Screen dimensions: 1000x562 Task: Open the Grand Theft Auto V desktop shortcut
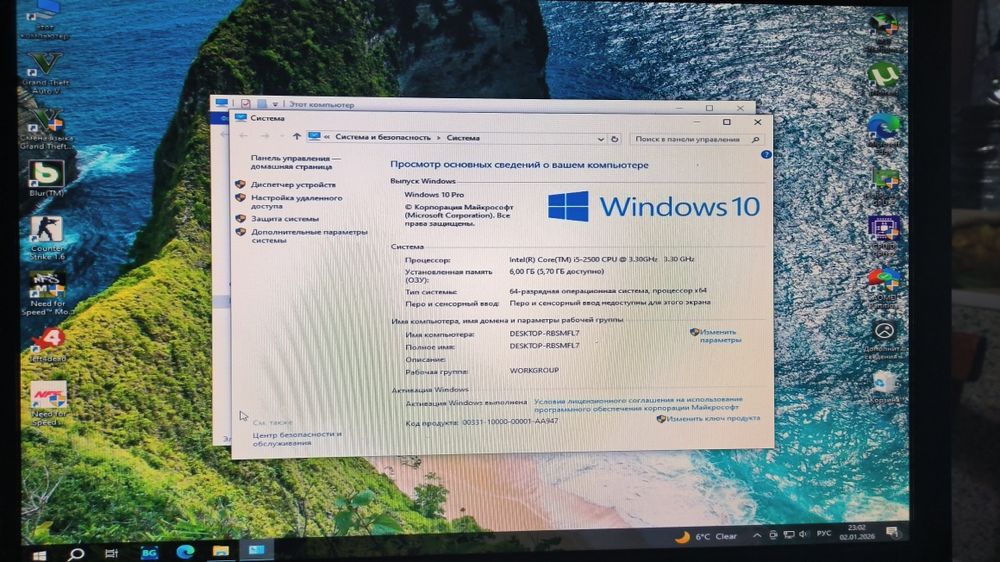tap(45, 73)
